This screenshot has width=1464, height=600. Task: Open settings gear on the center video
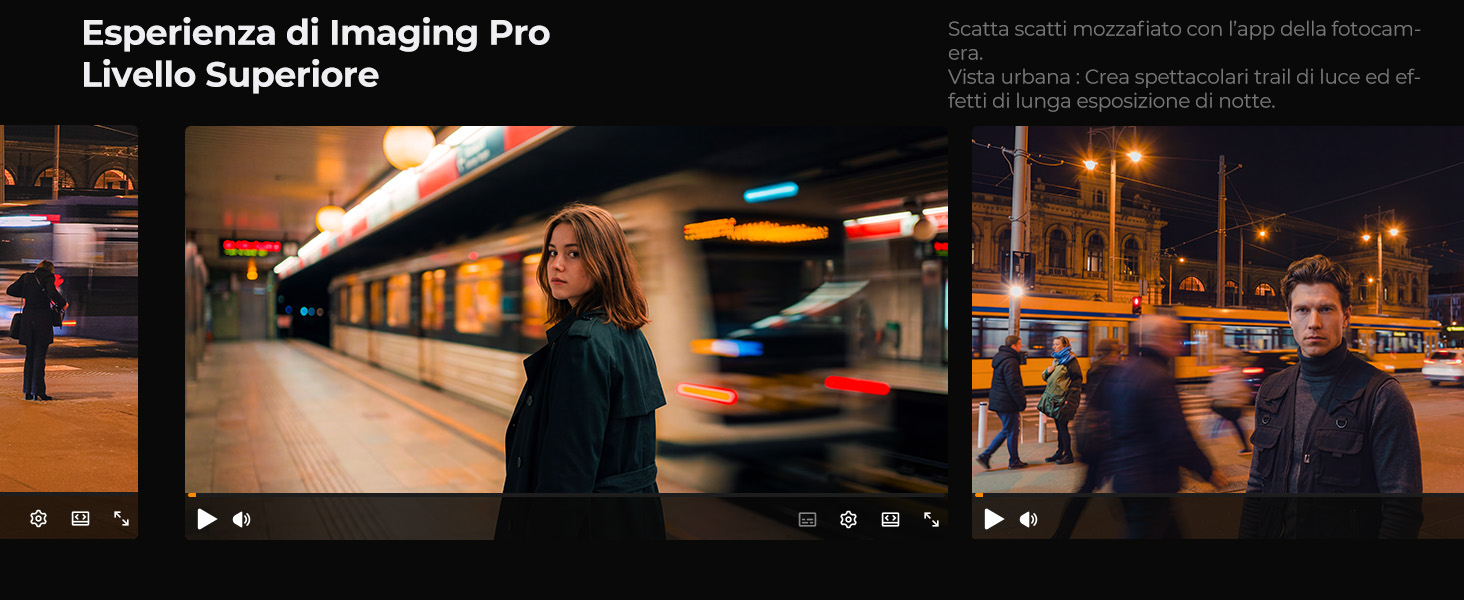tap(849, 519)
